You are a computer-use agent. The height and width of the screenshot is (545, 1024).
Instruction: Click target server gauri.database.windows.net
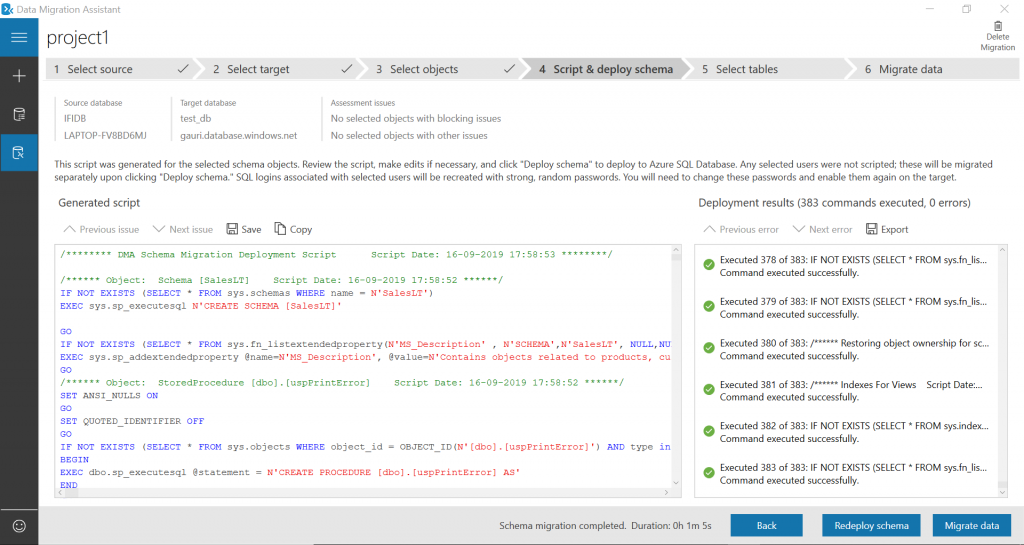[238, 135]
